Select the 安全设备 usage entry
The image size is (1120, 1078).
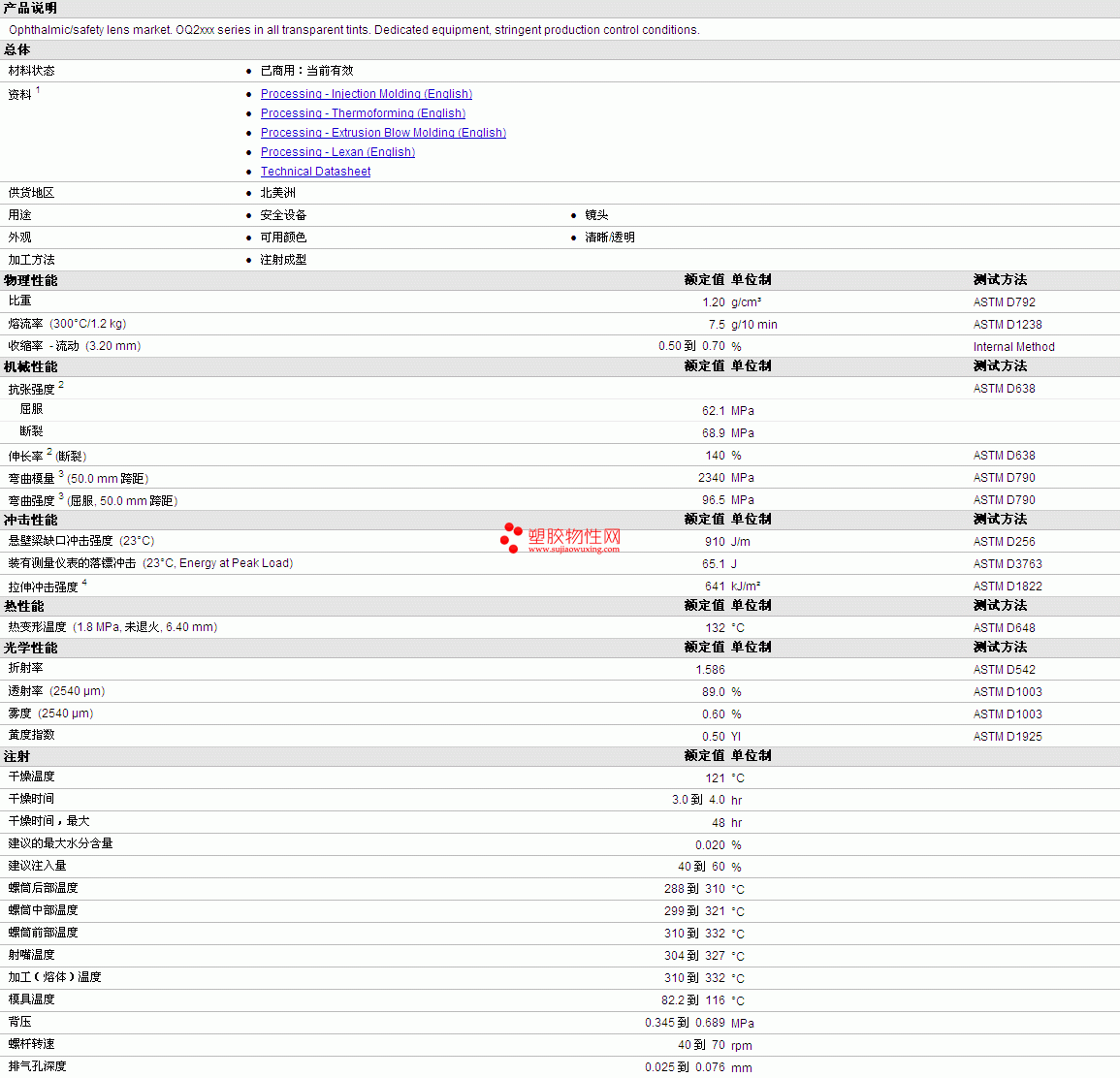[283, 215]
